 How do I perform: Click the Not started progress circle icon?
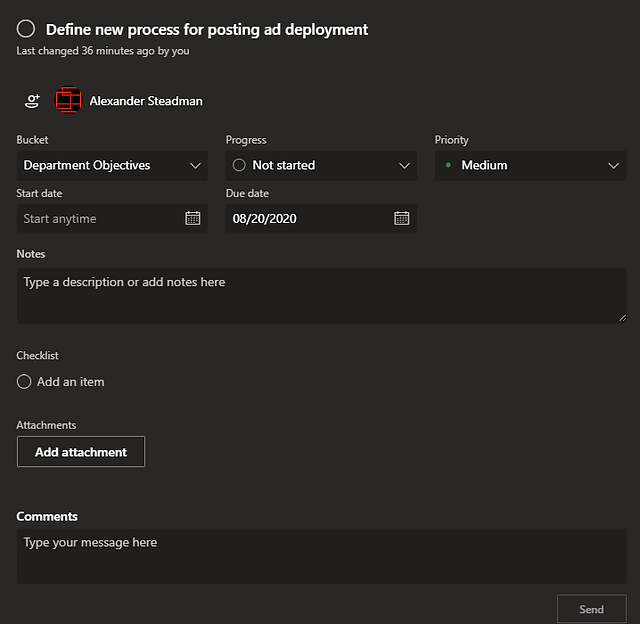(239, 165)
